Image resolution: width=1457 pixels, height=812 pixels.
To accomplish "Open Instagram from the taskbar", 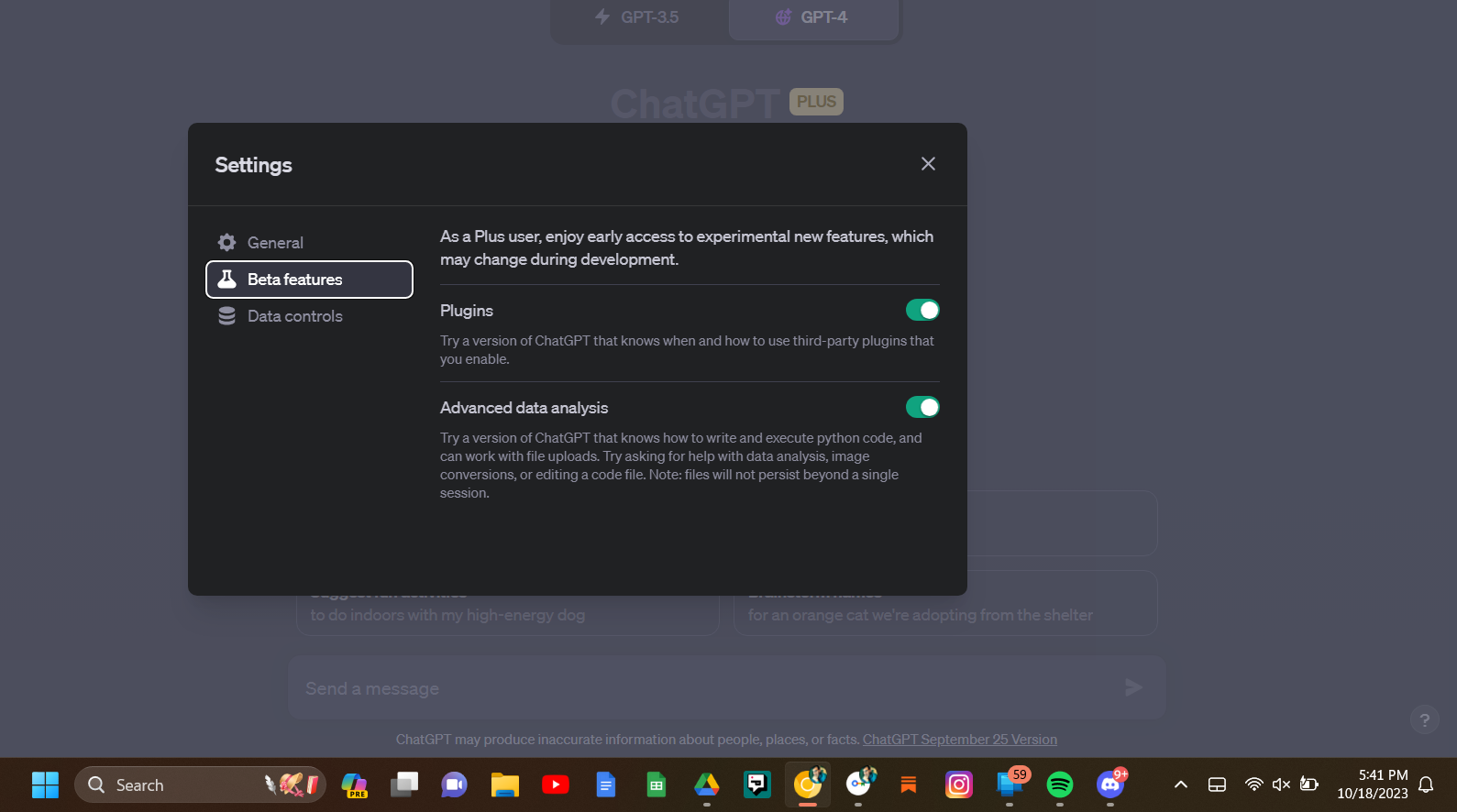I will click(x=959, y=785).
